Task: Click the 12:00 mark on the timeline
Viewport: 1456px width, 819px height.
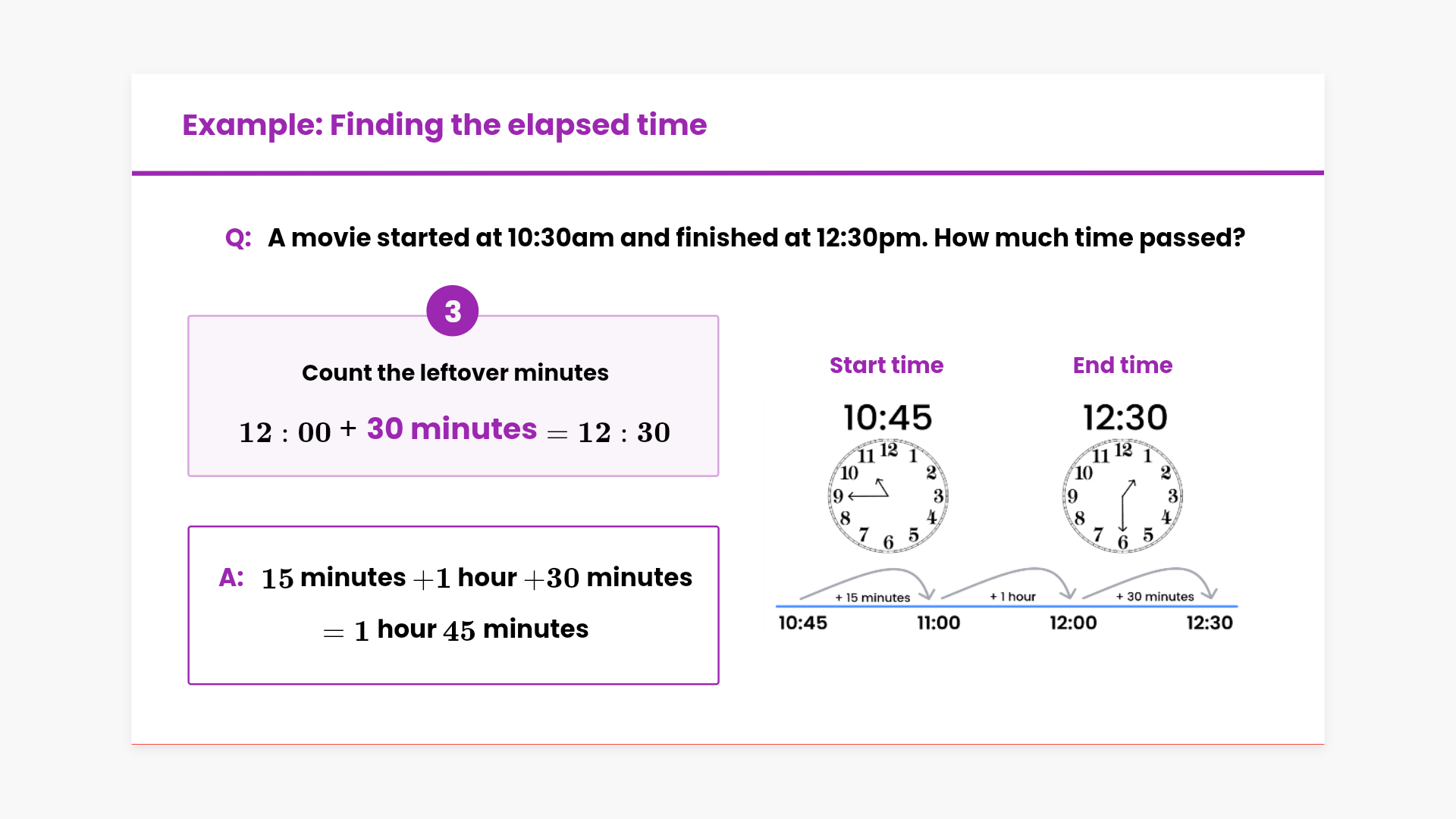Action: [x=1073, y=623]
